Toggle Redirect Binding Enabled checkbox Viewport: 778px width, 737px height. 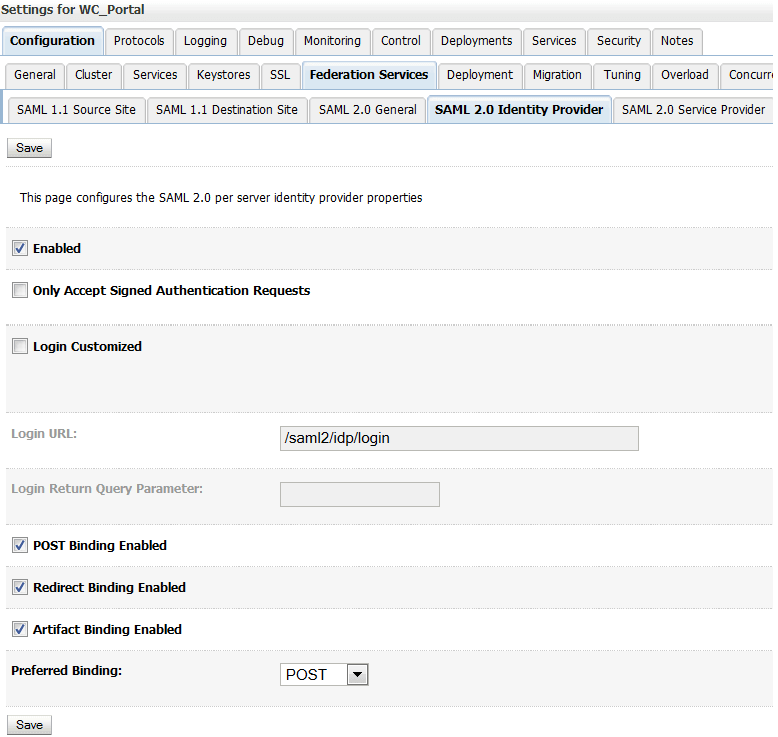pos(20,588)
